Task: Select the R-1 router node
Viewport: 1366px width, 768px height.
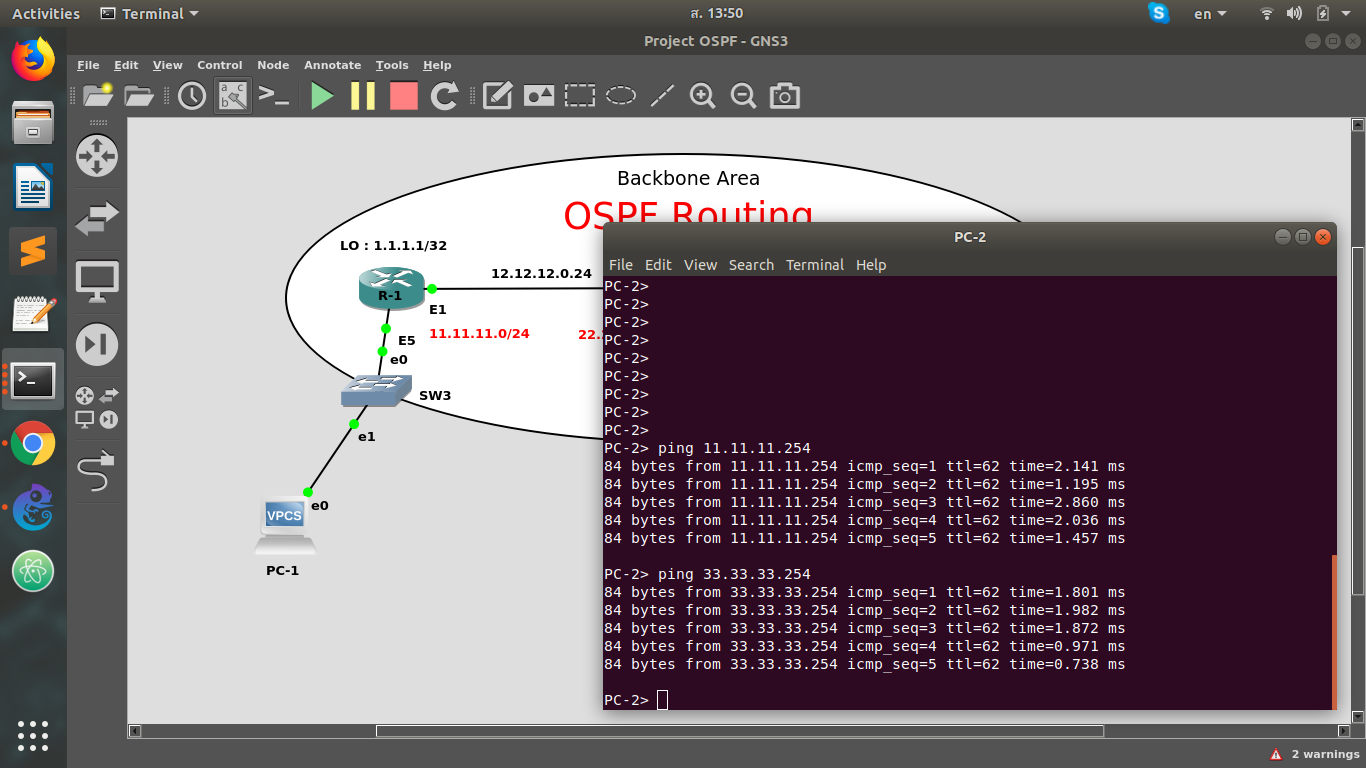Action: click(x=391, y=288)
